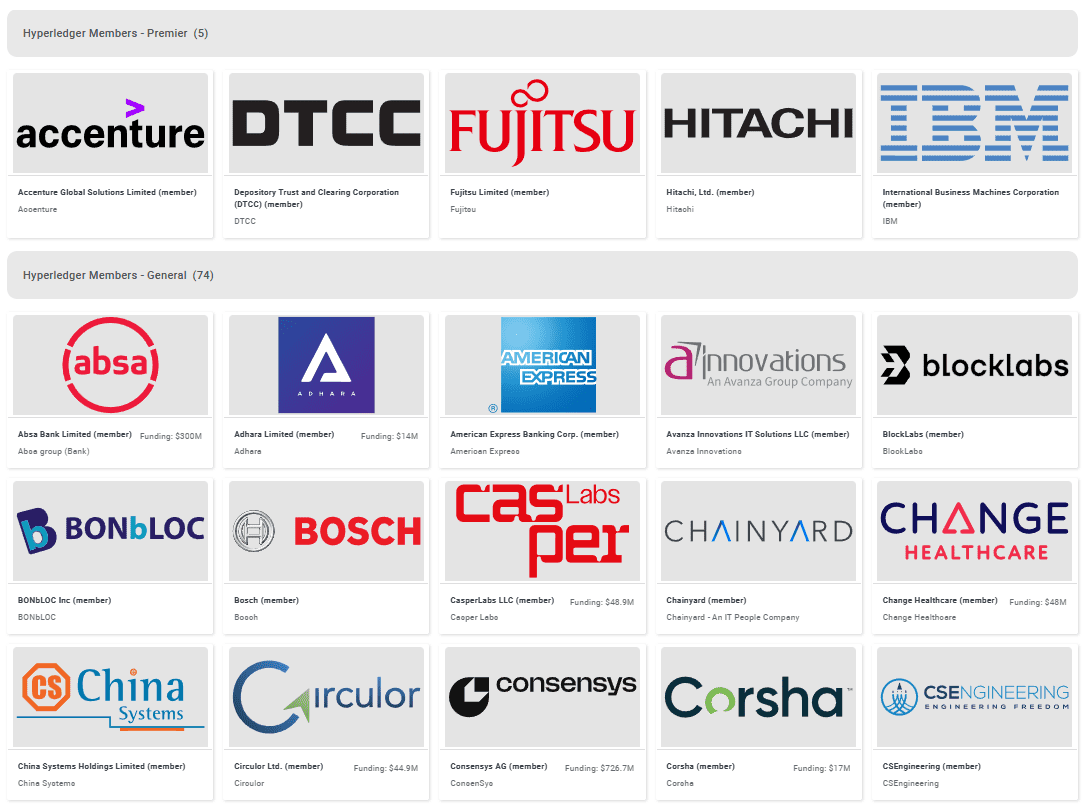1091x805 pixels.
Task: Select the Funding: $48.9M text
Action: point(602,603)
